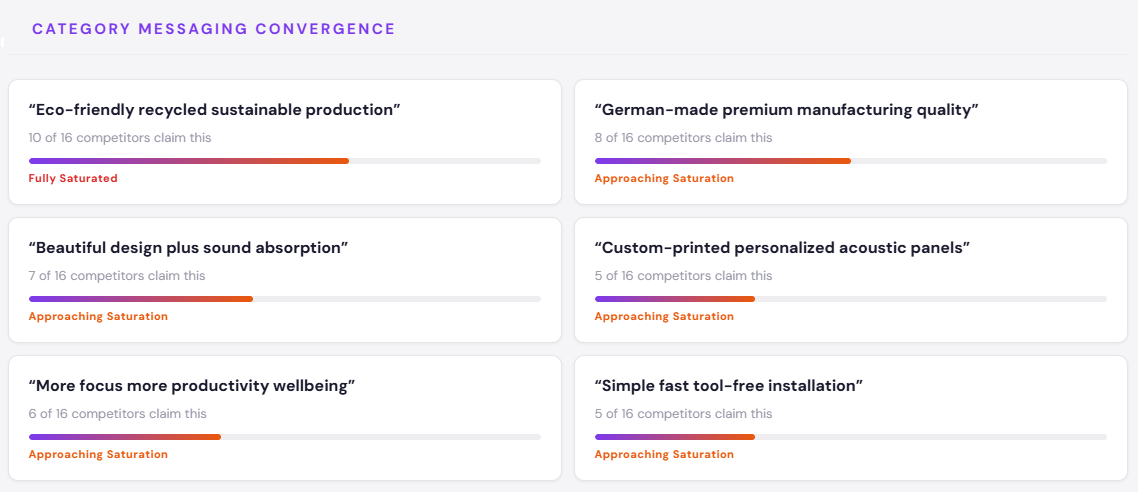Click the Beautiful design claim progress bar

click(x=284, y=299)
